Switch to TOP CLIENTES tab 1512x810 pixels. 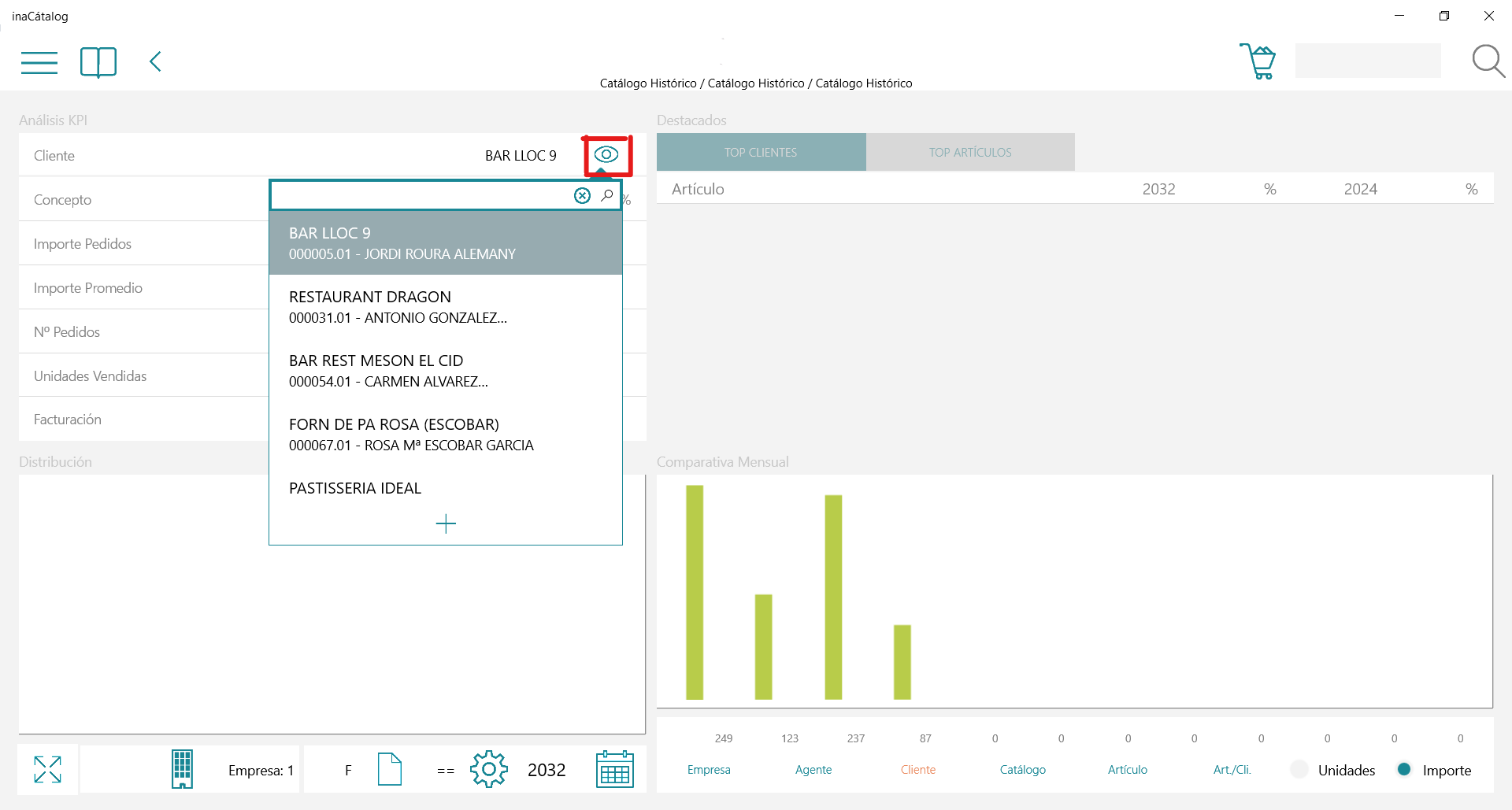pyautogui.click(x=761, y=152)
